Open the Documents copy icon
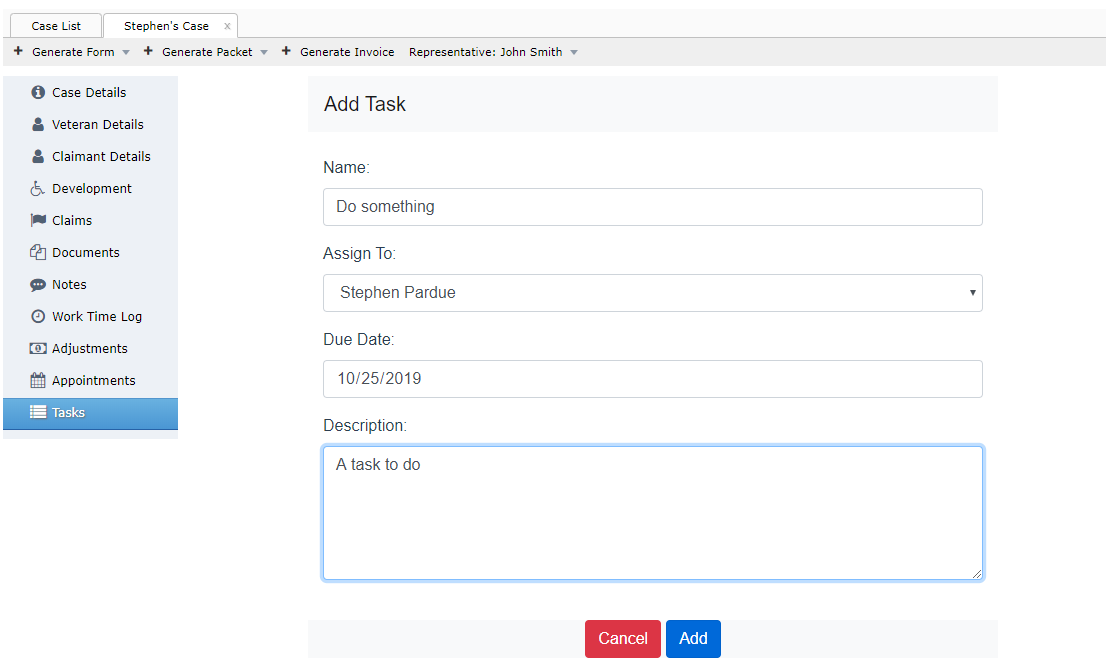The width and height of the screenshot is (1106, 662). (37, 252)
